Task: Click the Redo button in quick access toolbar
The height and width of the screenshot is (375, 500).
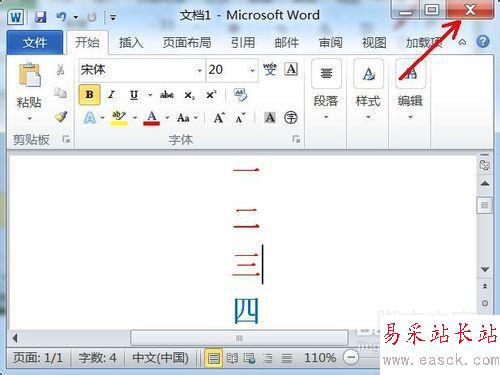Action: tap(92, 17)
